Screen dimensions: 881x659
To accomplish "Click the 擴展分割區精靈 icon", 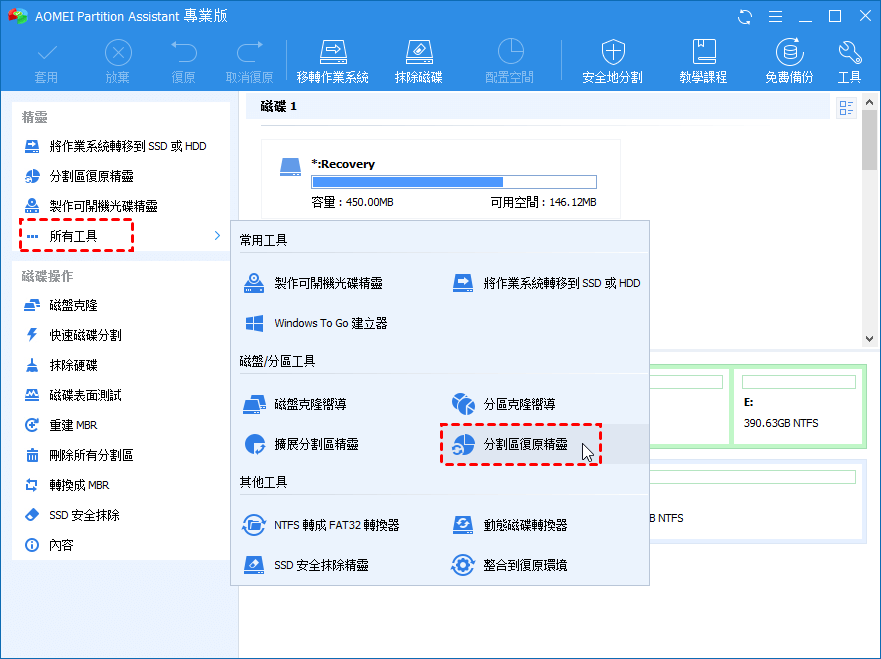I will point(255,444).
